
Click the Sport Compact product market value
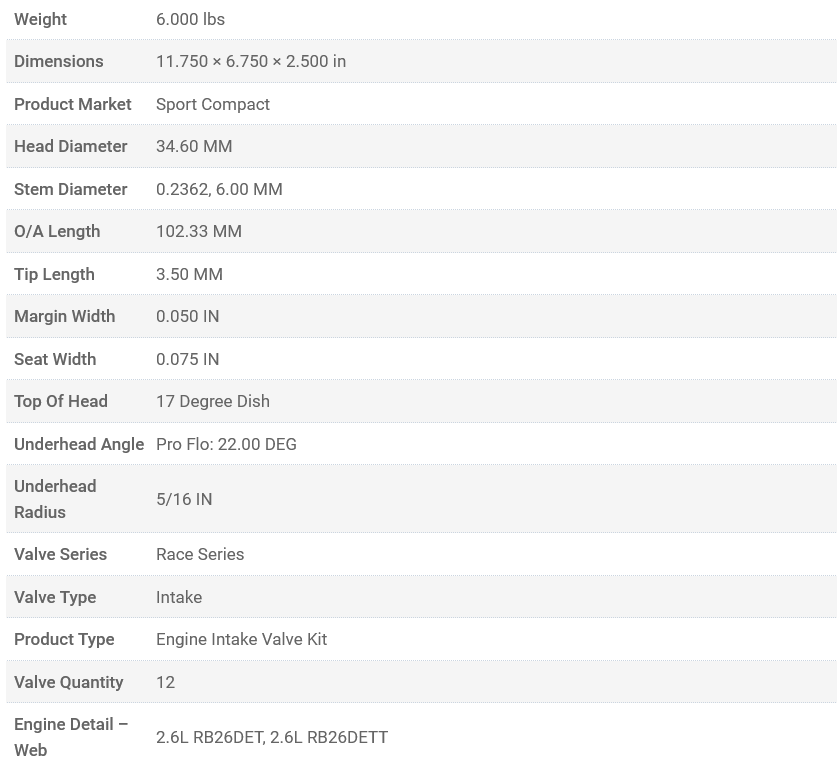pyautogui.click(x=213, y=104)
